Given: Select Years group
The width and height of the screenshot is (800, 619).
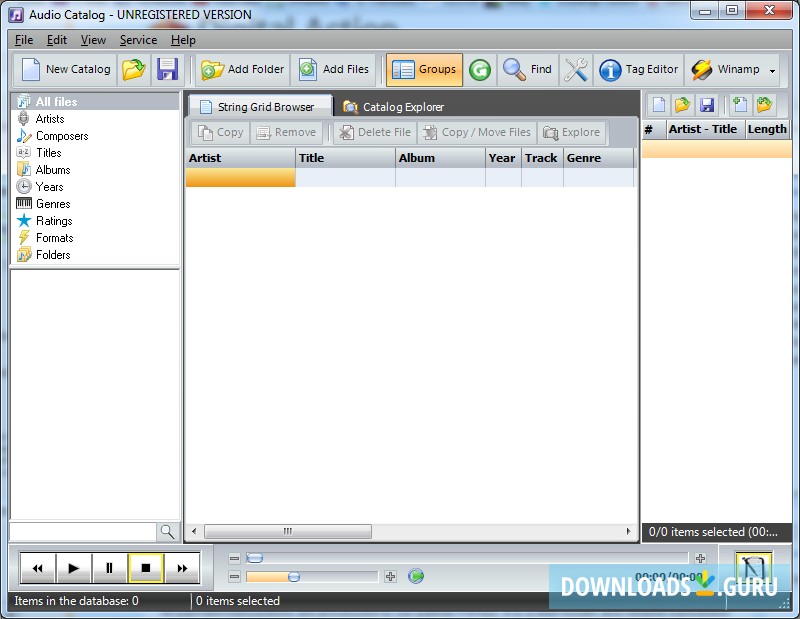Looking at the screenshot, I should click(x=49, y=187).
